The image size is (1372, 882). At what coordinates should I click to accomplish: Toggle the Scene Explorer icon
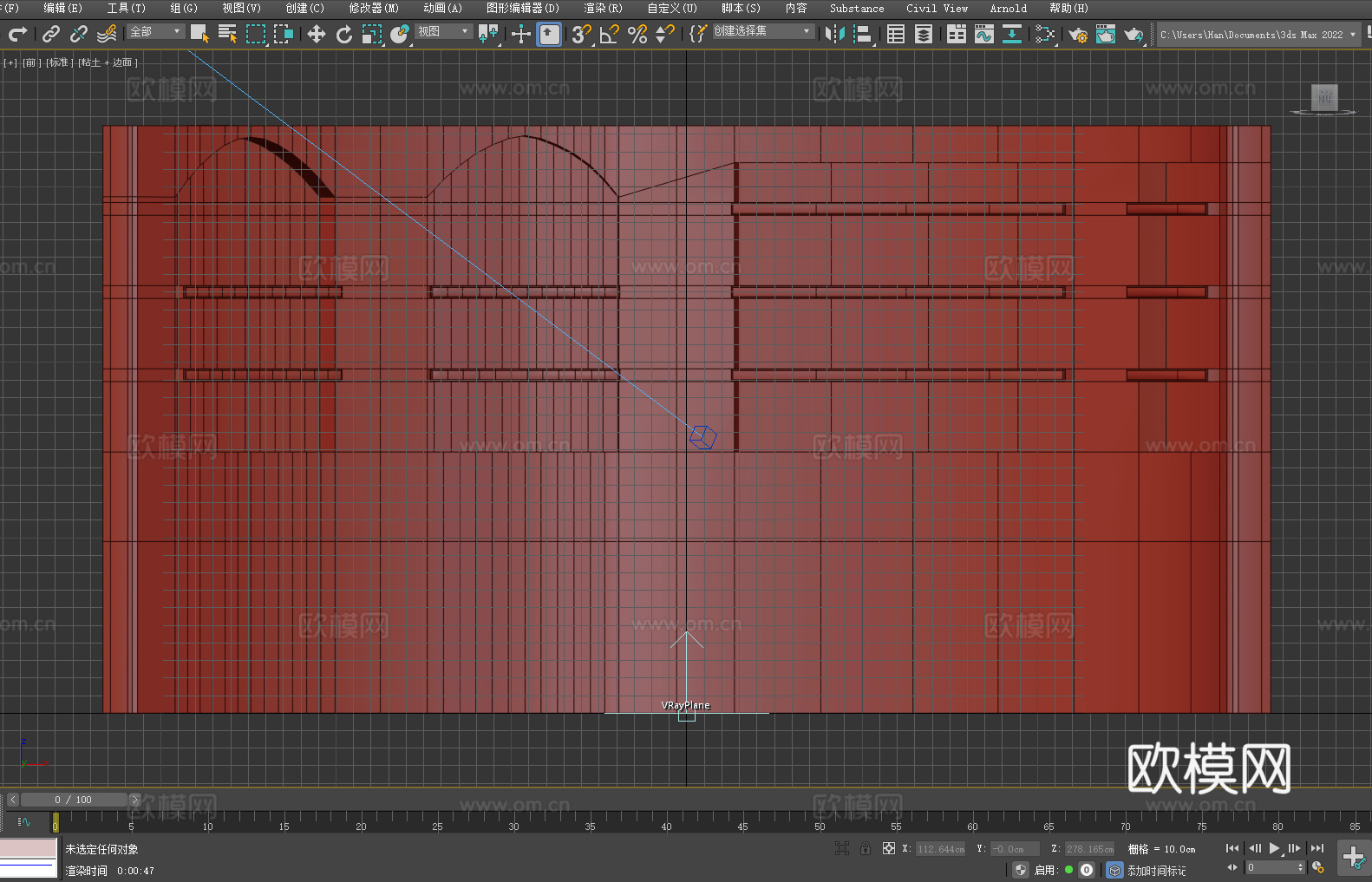click(x=896, y=35)
